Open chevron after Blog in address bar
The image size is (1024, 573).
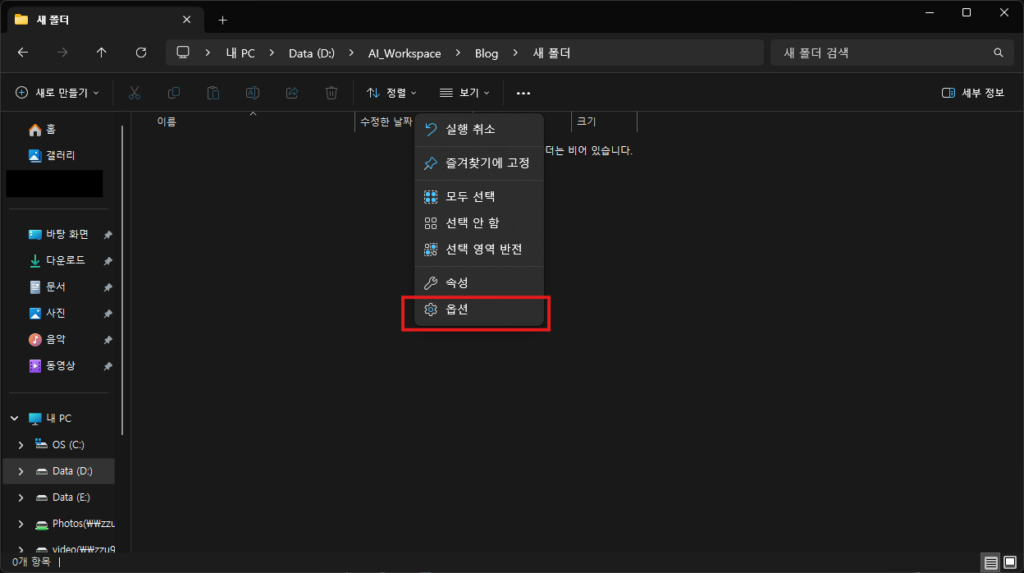tap(515, 52)
